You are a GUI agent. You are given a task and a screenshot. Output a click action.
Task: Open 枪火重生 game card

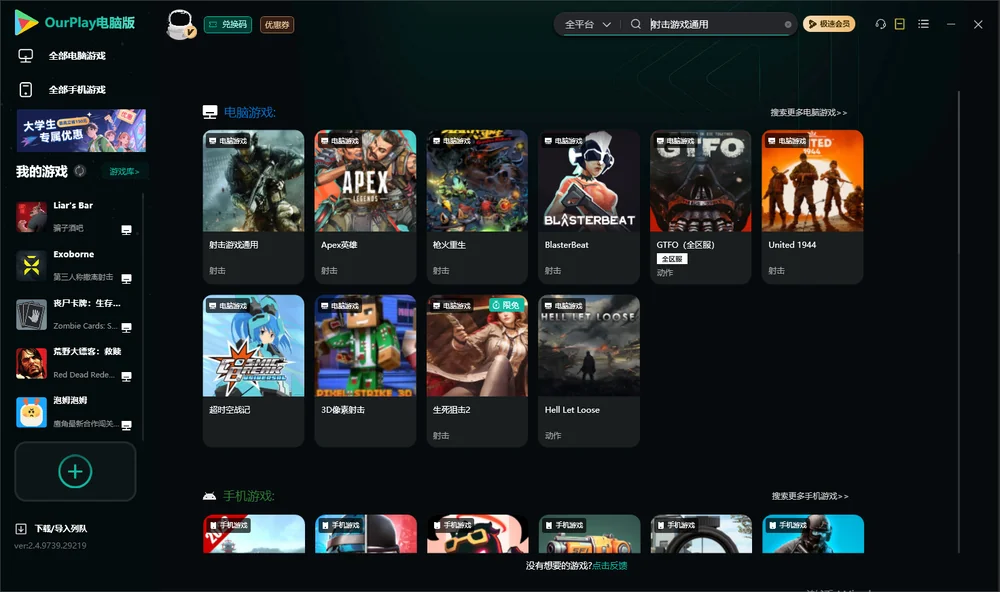pos(477,207)
